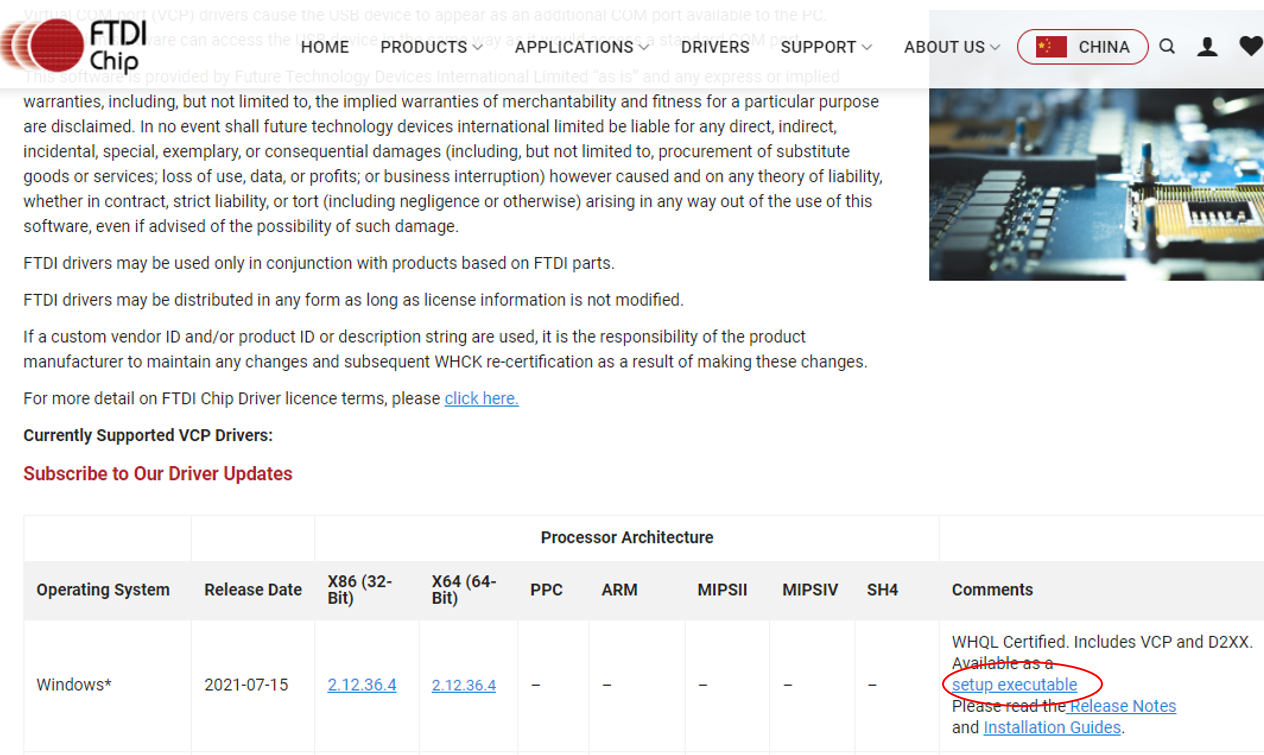This screenshot has width=1264, height=755.
Task: Expand the APPLICATIONS dropdown menu
Action: 582,47
